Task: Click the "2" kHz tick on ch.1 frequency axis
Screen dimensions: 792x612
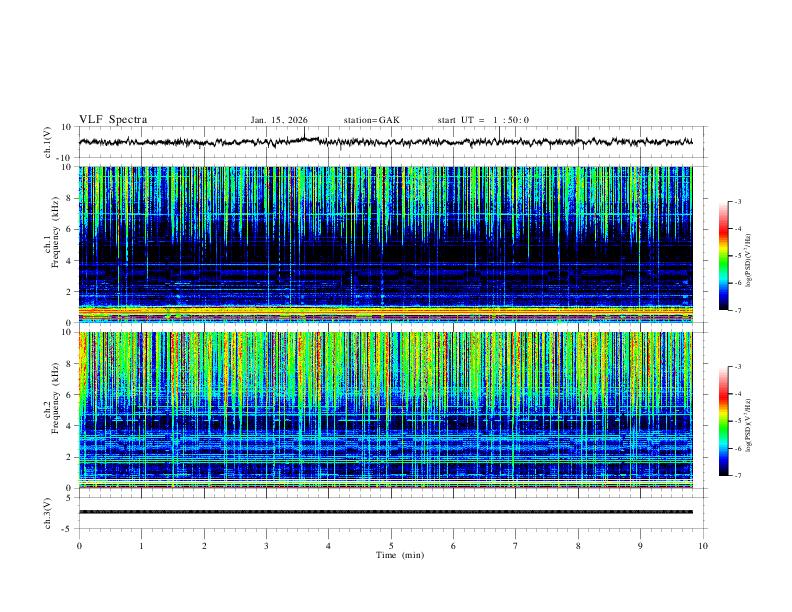Action: (69, 292)
